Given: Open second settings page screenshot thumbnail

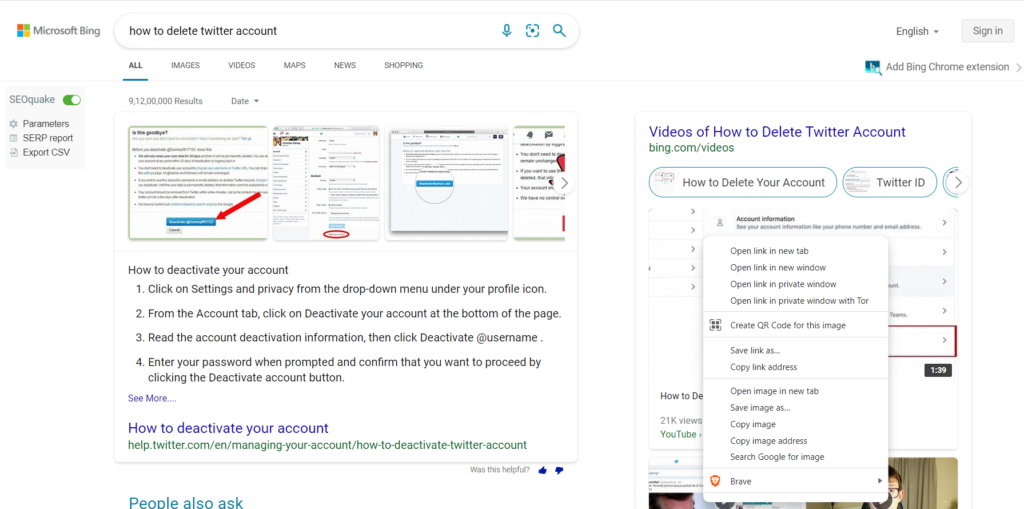Looking at the screenshot, I should tap(327, 183).
